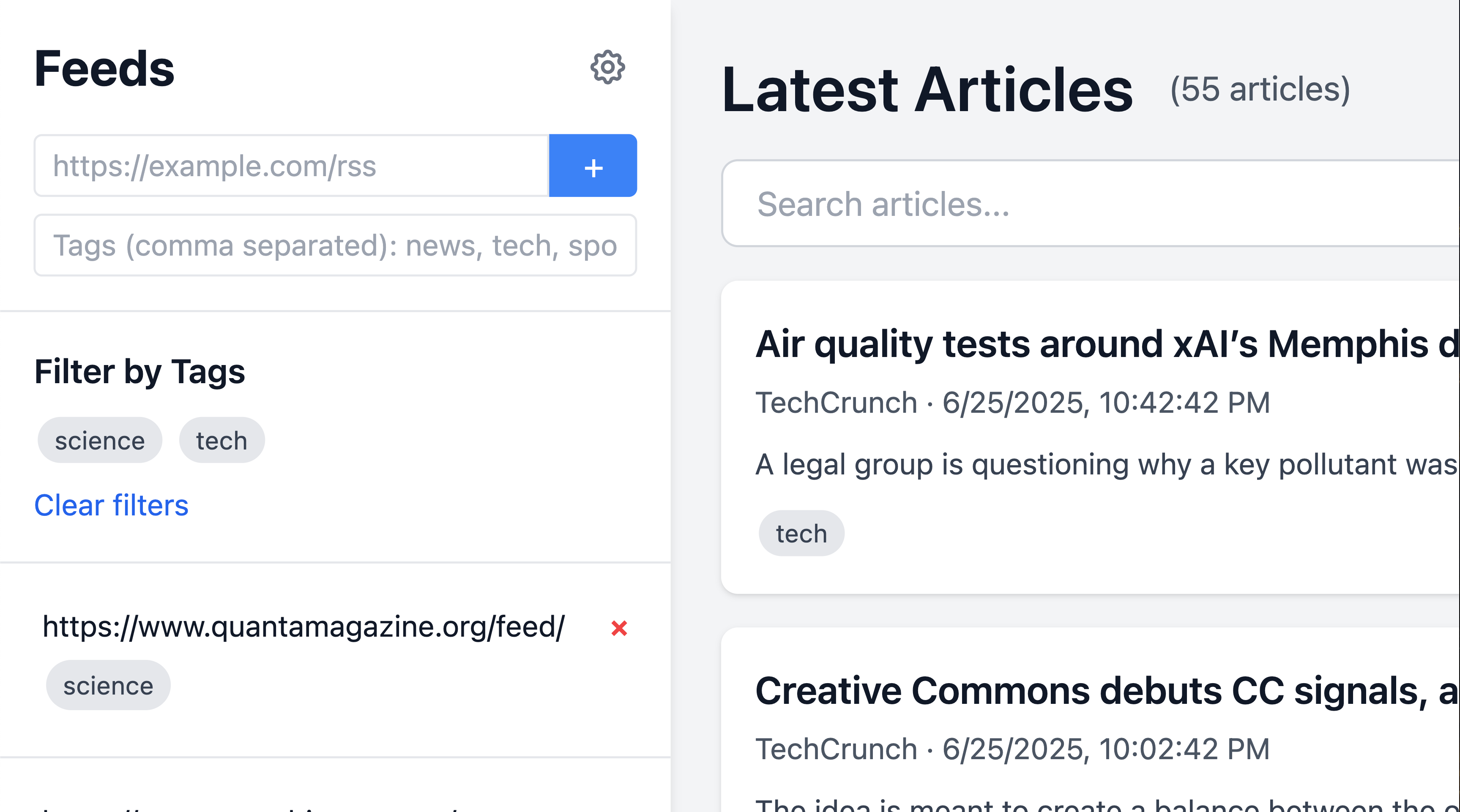
Task: Click the 55 articles count label
Action: (x=1260, y=90)
